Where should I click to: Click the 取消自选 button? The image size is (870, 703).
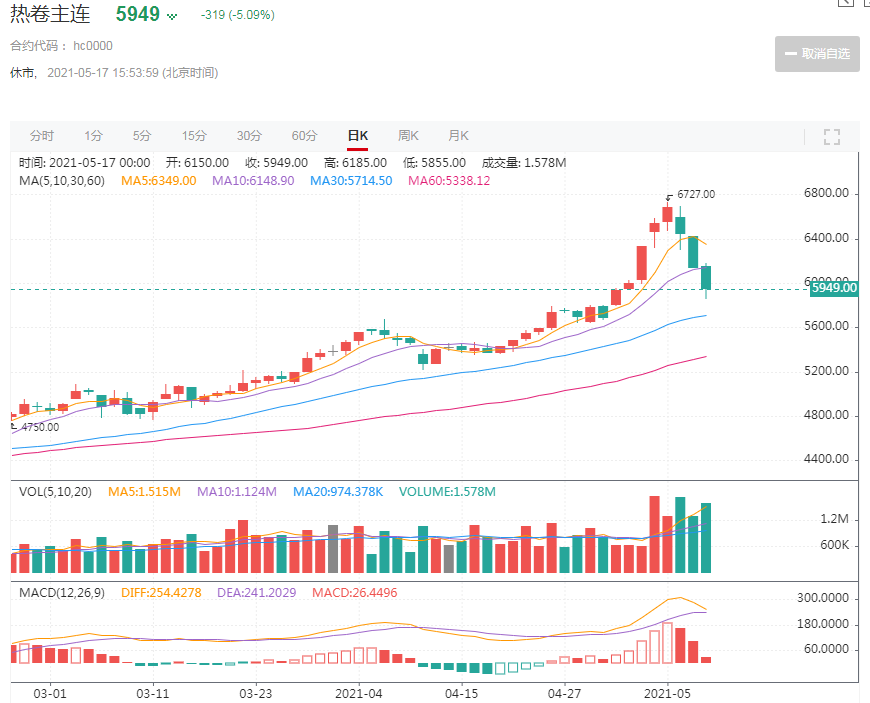tap(817, 54)
